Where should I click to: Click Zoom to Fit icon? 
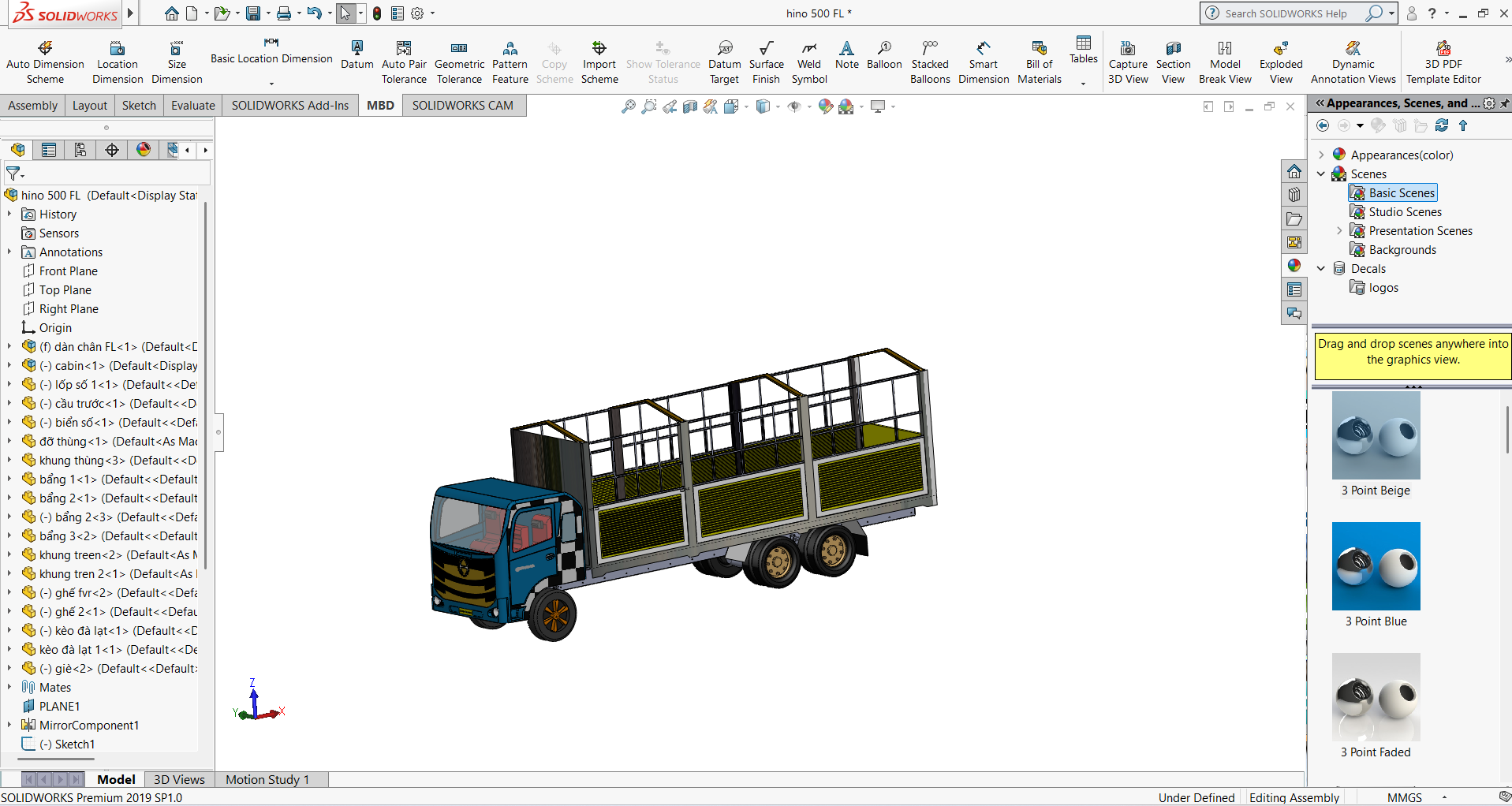coord(628,106)
